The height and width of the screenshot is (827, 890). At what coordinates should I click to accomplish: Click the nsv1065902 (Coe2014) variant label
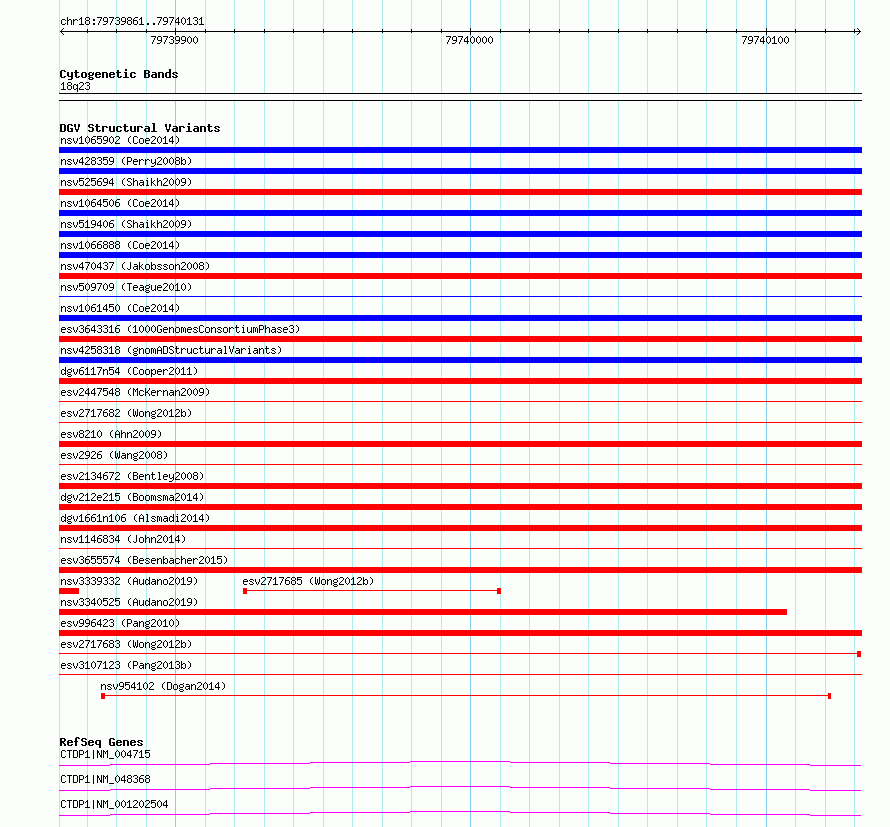[x=120, y=140]
